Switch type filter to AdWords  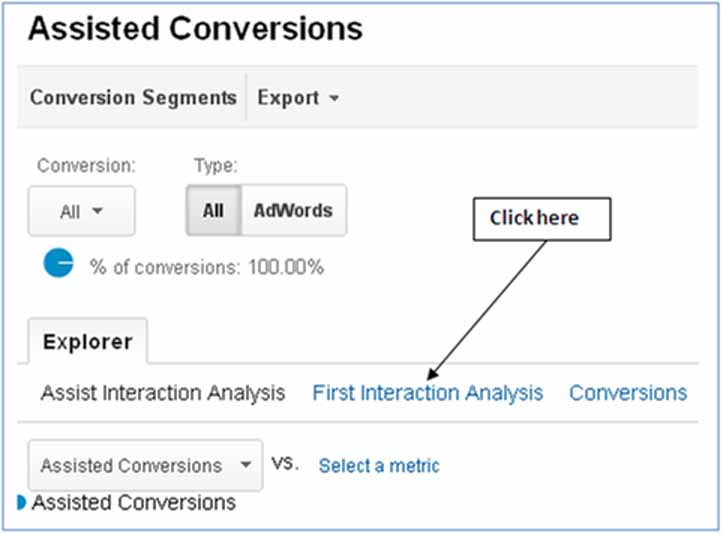294,211
